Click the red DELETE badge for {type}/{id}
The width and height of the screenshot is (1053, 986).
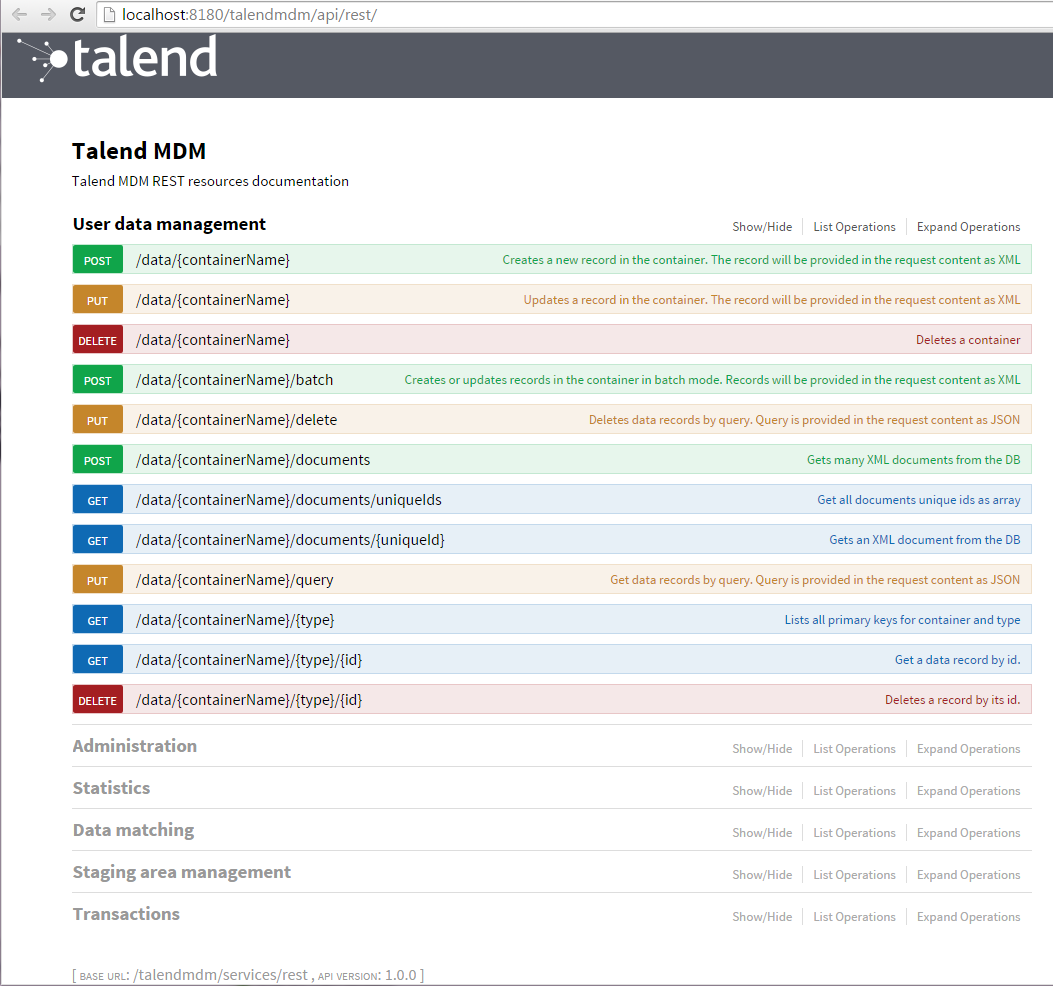(98, 700)
